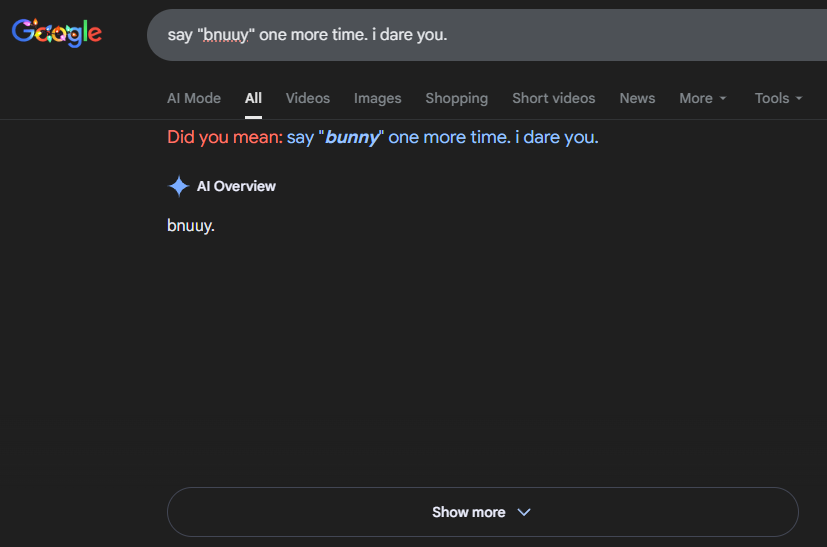This screenshot has width=827, height=547.
Task: Open the Tools dropdown
Action: [778, 98]
